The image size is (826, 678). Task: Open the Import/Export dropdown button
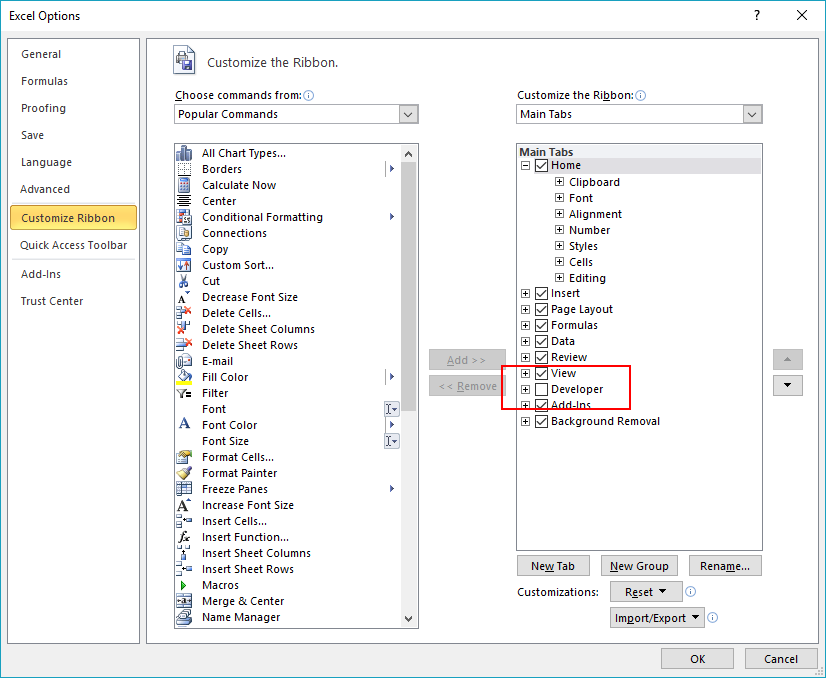pyautogui.click(x=657, y=618)
